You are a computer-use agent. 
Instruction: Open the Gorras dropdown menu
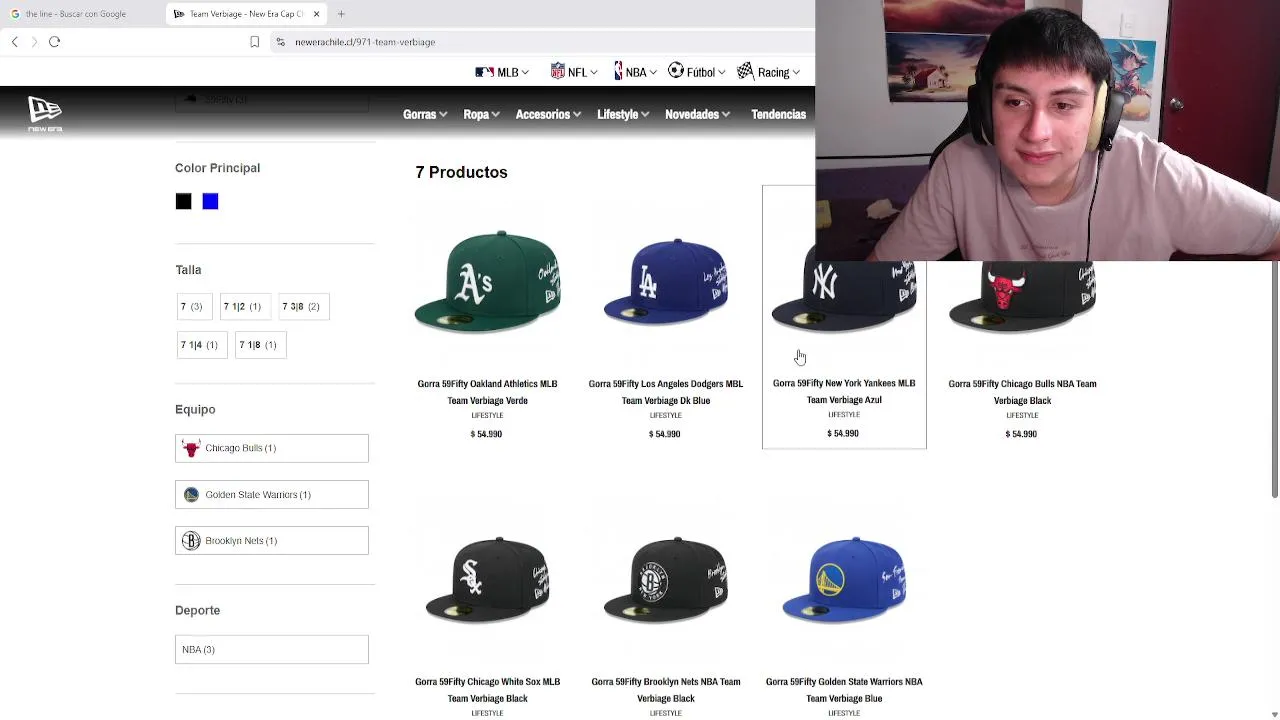[x=425, y=114]
